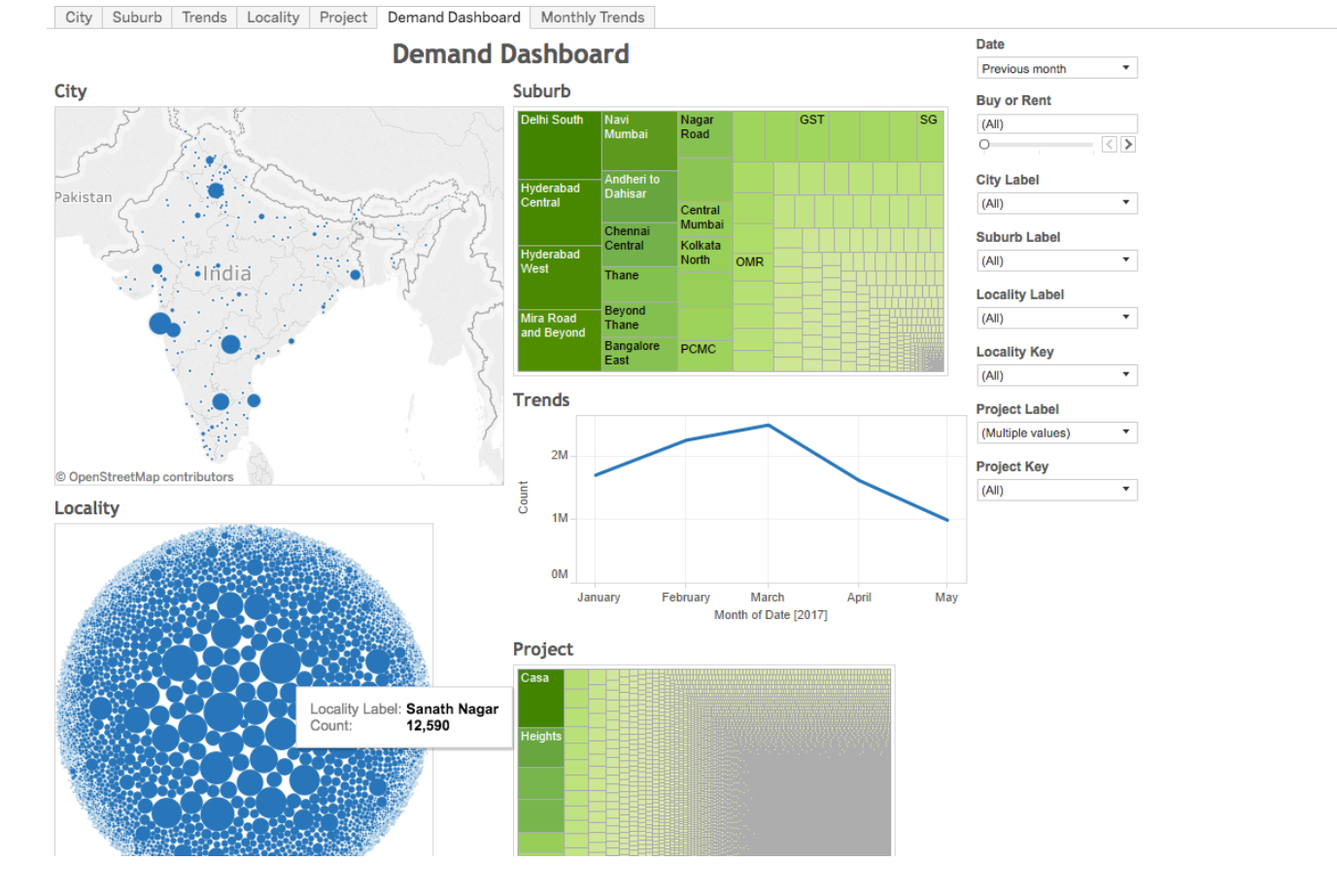The width and height of the screenshot is (1337, 896).
Task: Click the January label on the Trends axis
Action: point(599,598)
